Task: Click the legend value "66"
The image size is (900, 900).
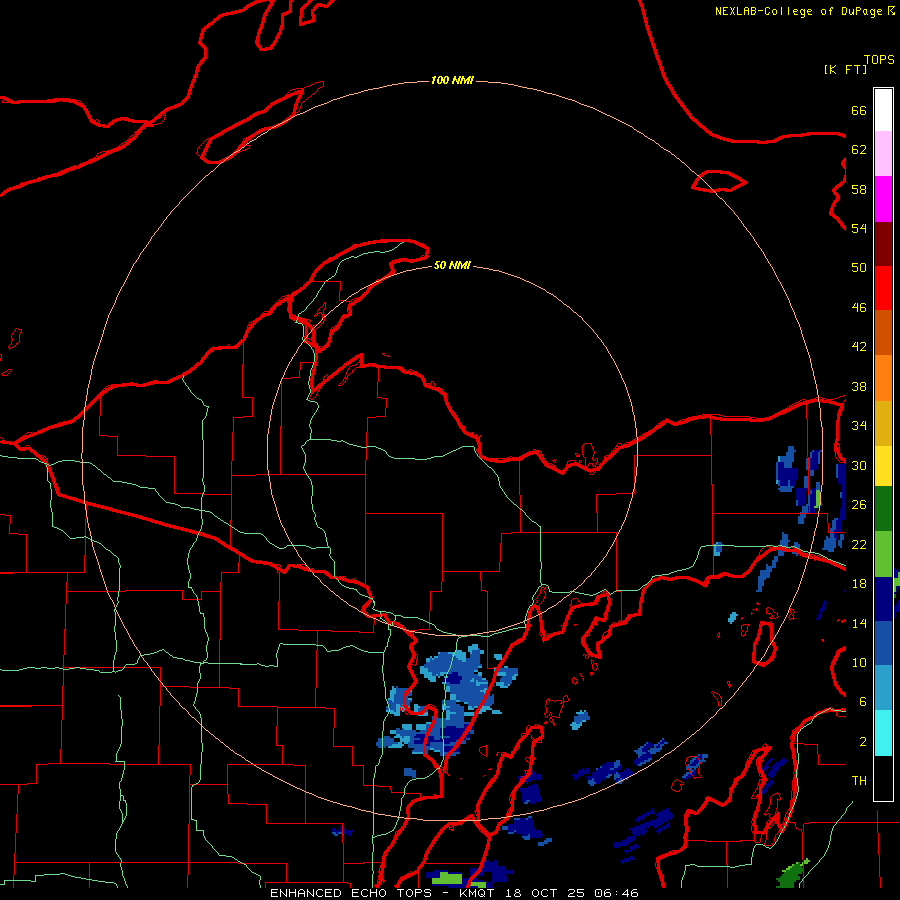Action: 859,110
